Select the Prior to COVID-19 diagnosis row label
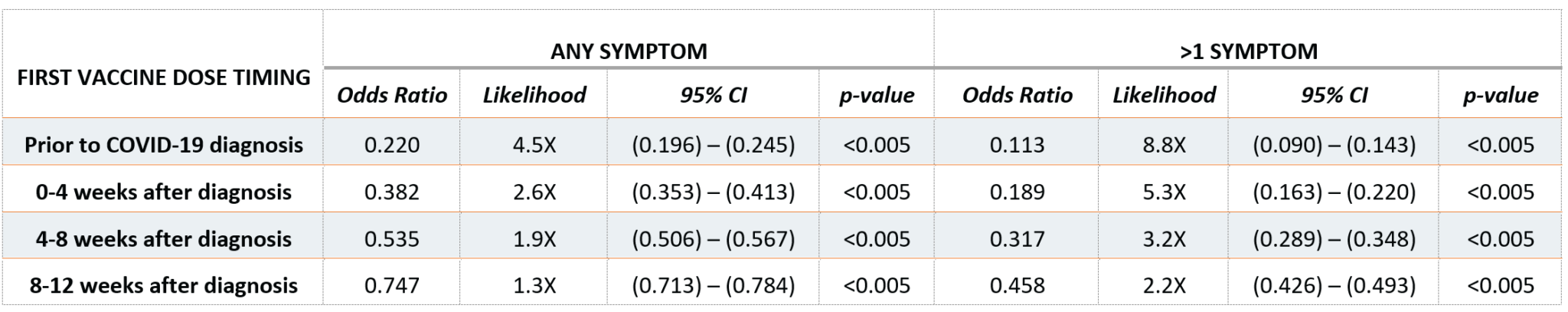 point(163,145)
